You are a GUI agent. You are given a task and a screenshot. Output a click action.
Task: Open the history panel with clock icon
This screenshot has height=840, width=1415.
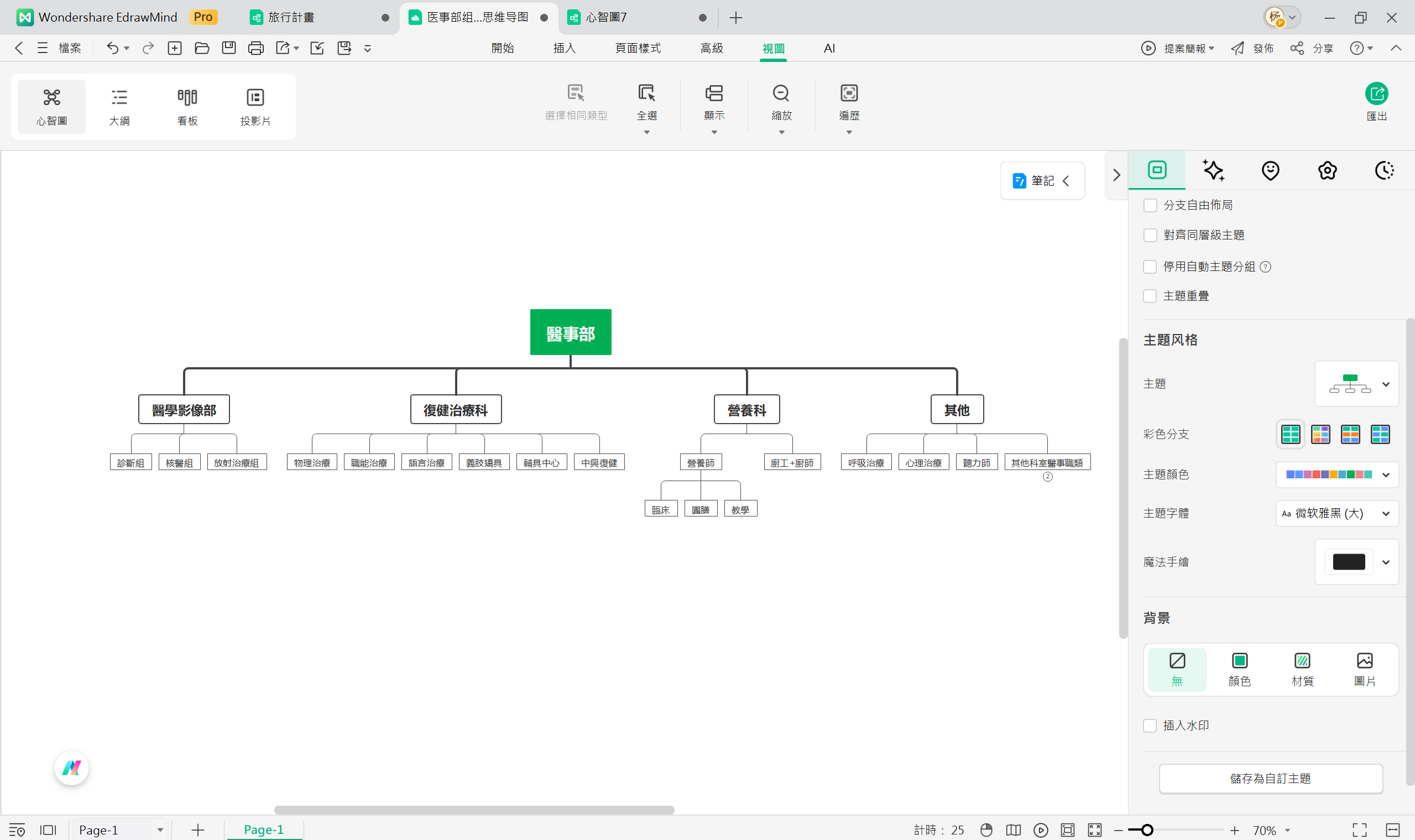[x=1384, y=170]
